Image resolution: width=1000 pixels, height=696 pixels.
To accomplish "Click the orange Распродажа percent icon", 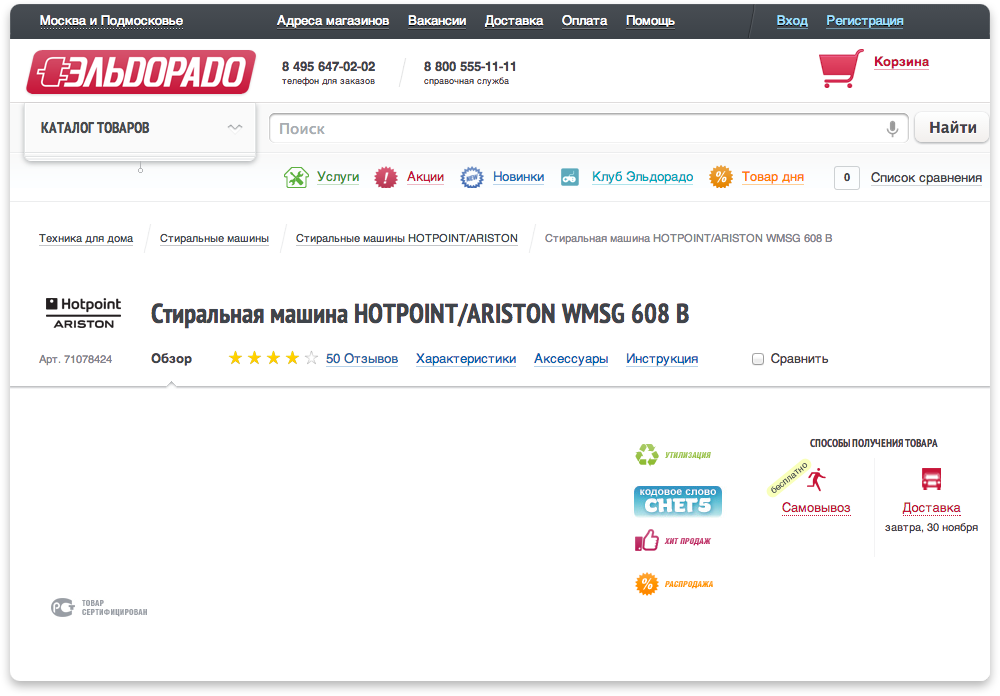I will pyautogui.click(x=647, y=584).
